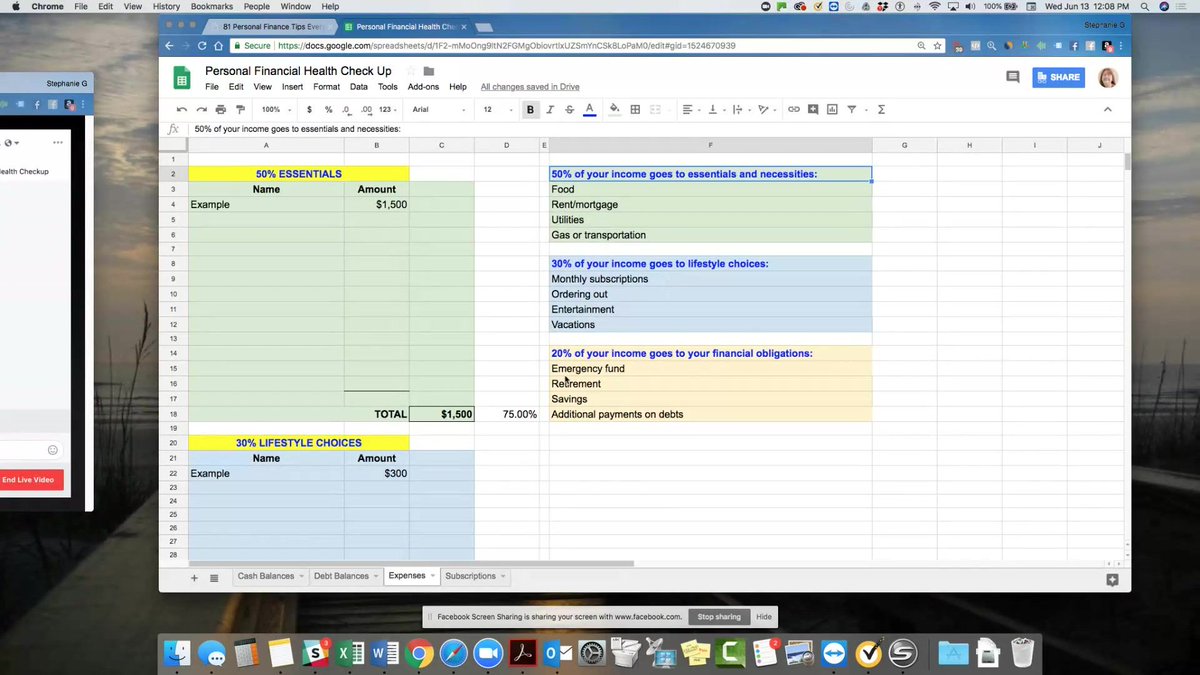The image size is (1200, 675).
Task: Insert a comment from the toolbar
Action: [x=813, y=109]
